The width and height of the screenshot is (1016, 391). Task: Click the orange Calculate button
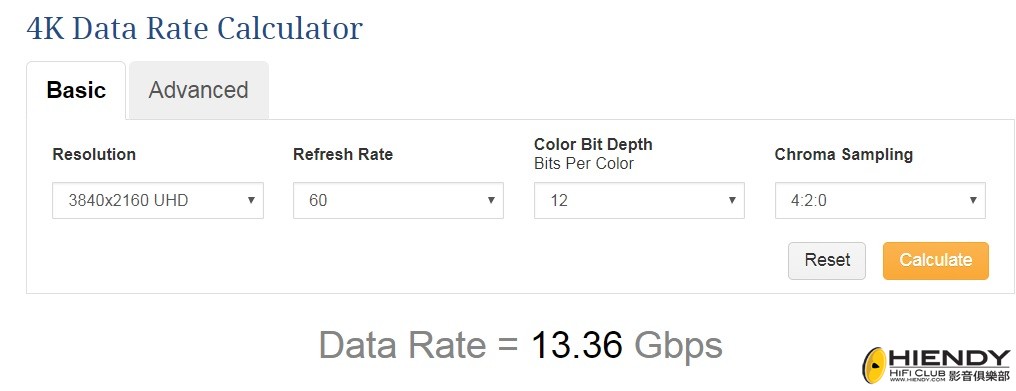(936, 261)
